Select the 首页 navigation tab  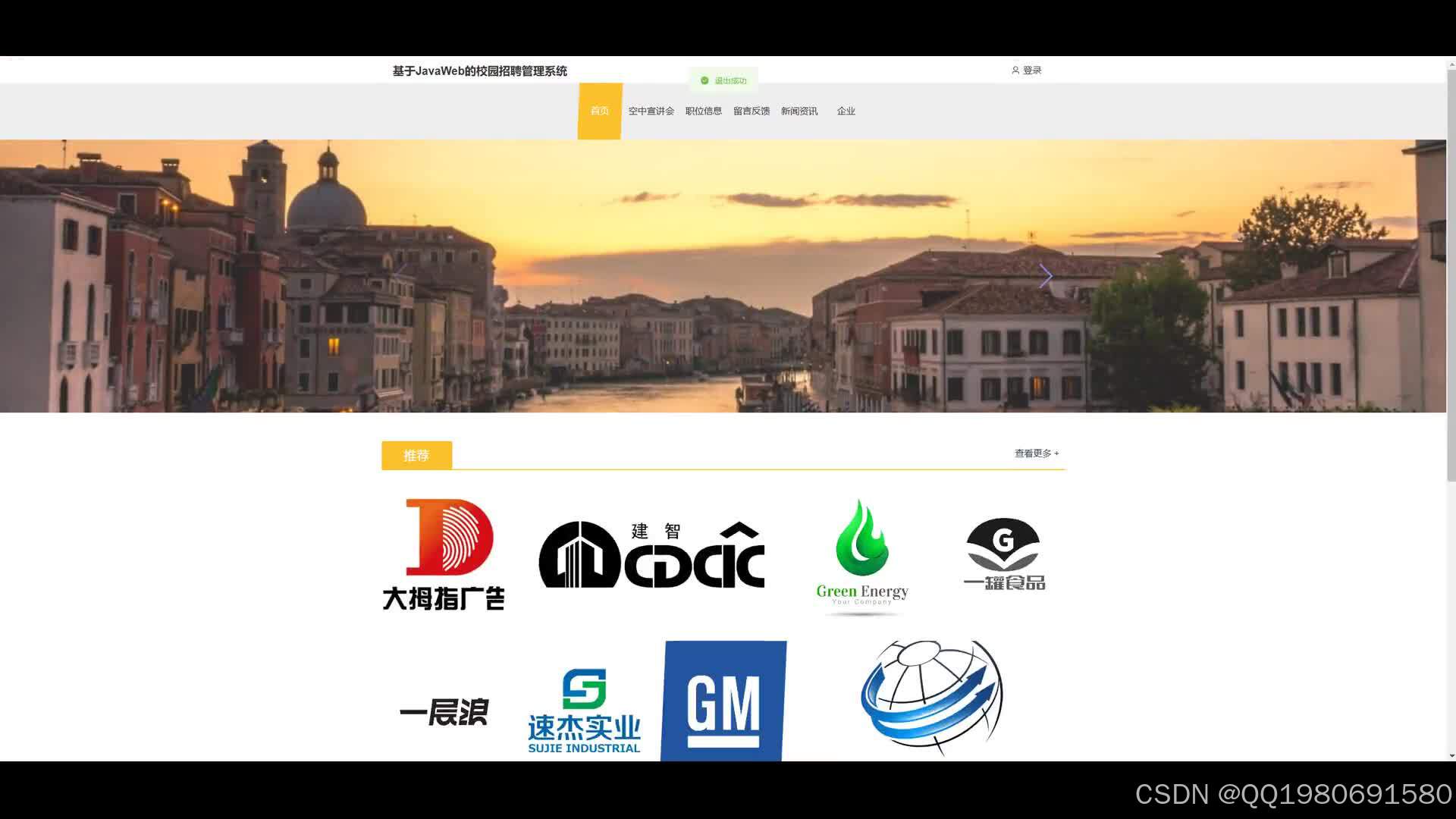[599, 111]
